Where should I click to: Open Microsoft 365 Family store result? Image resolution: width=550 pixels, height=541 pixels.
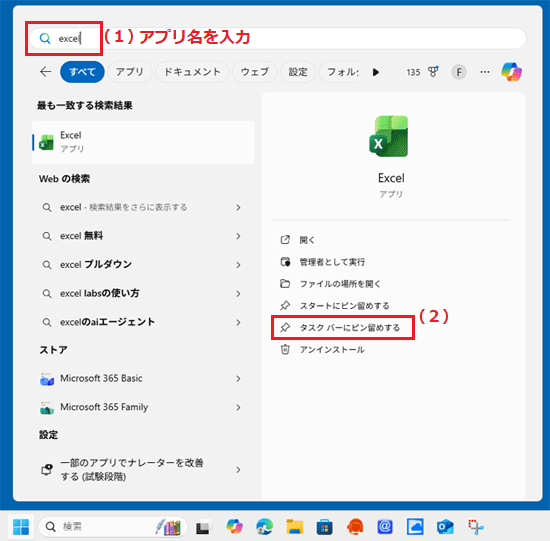tap(143, 407)
